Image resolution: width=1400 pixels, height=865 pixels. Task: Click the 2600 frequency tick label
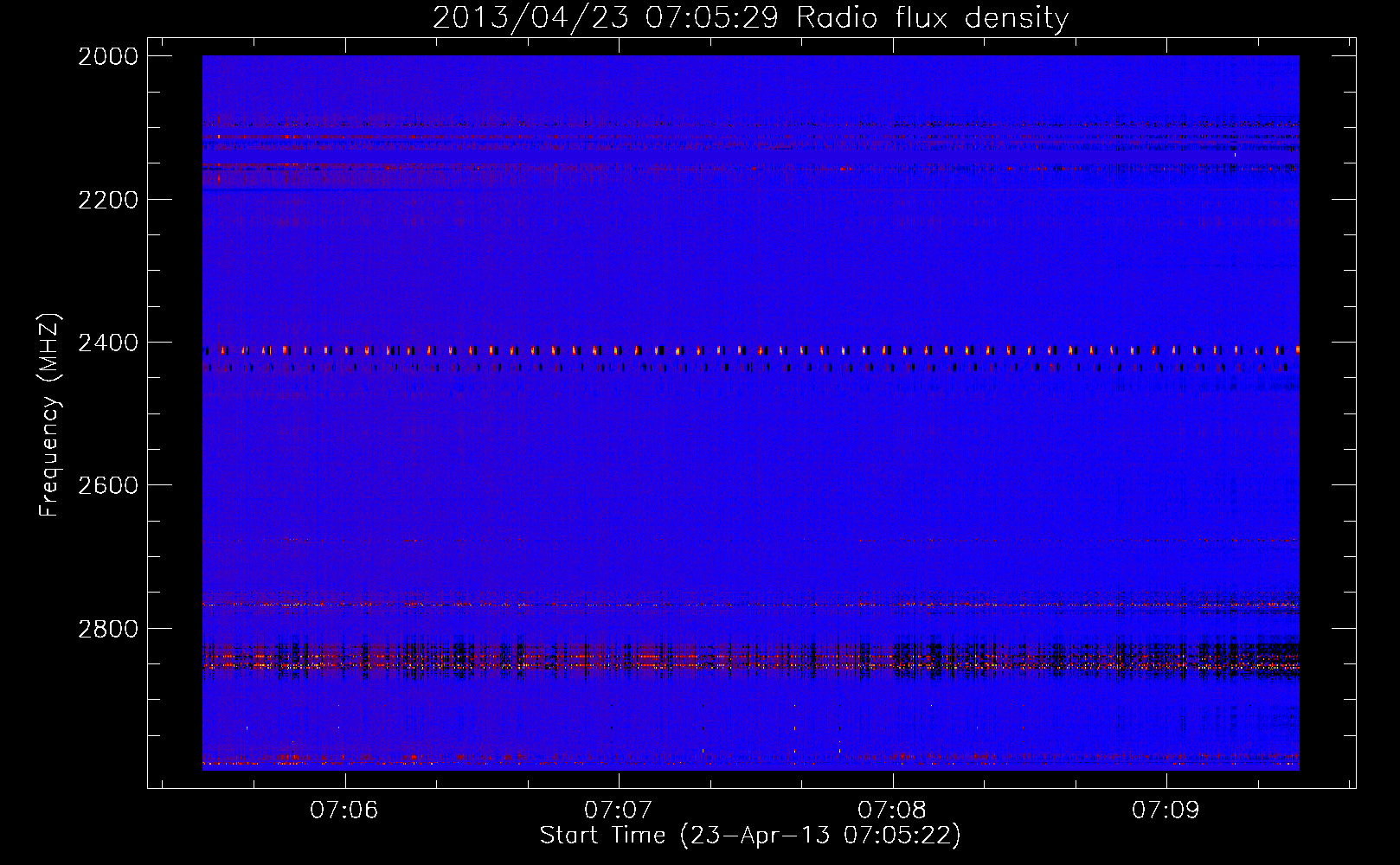[108, 485]
